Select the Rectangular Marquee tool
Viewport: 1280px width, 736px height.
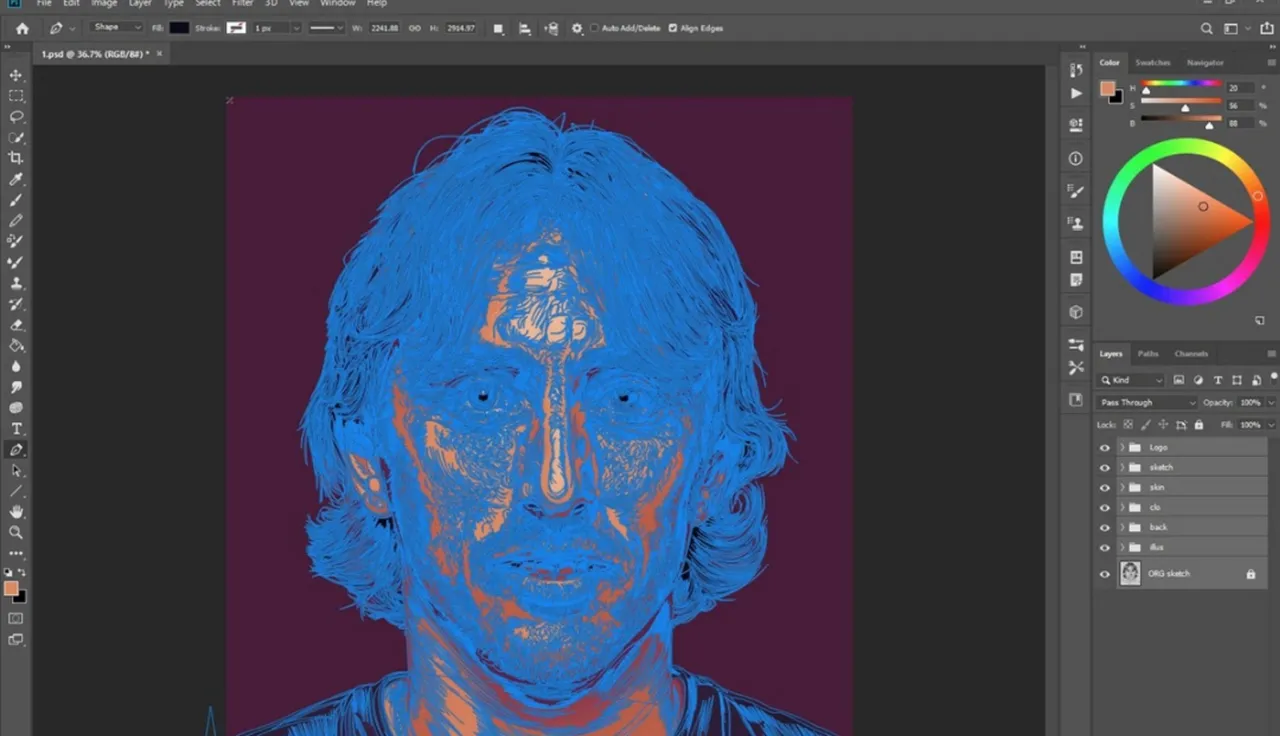(16, 96)
